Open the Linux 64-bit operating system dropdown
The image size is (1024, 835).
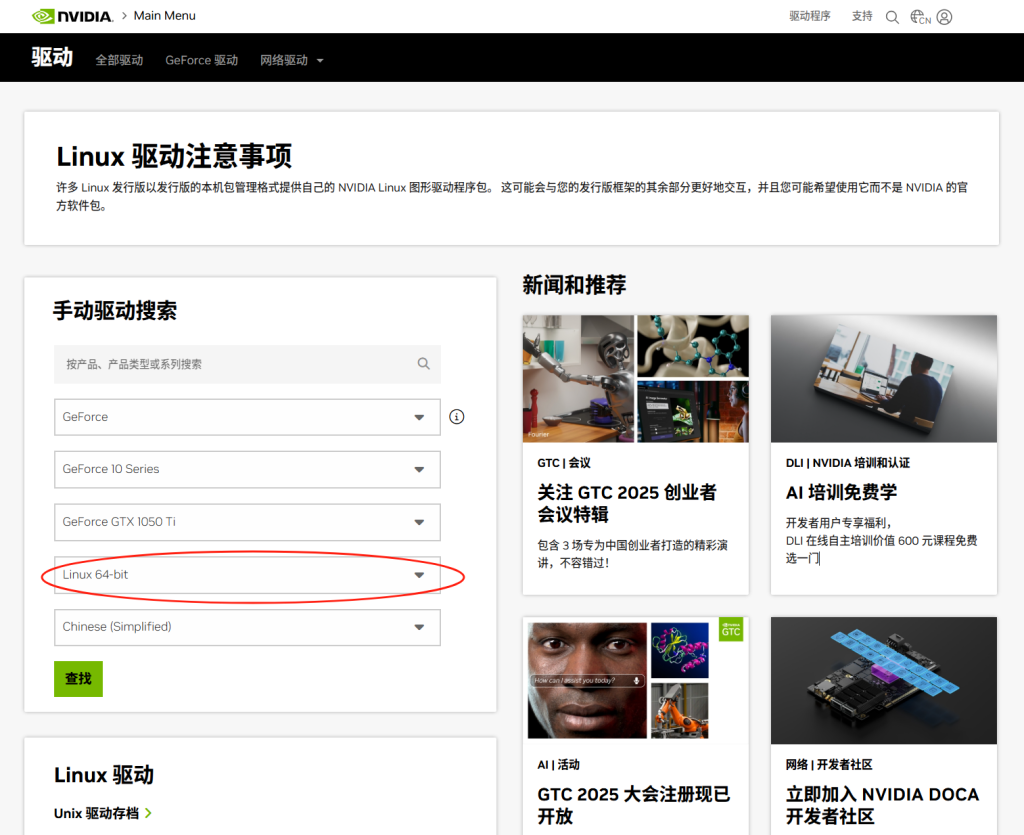(x=247, y=575)
